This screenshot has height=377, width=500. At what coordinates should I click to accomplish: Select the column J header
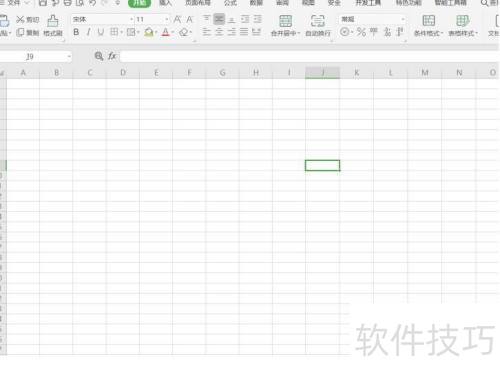(323, 72)
